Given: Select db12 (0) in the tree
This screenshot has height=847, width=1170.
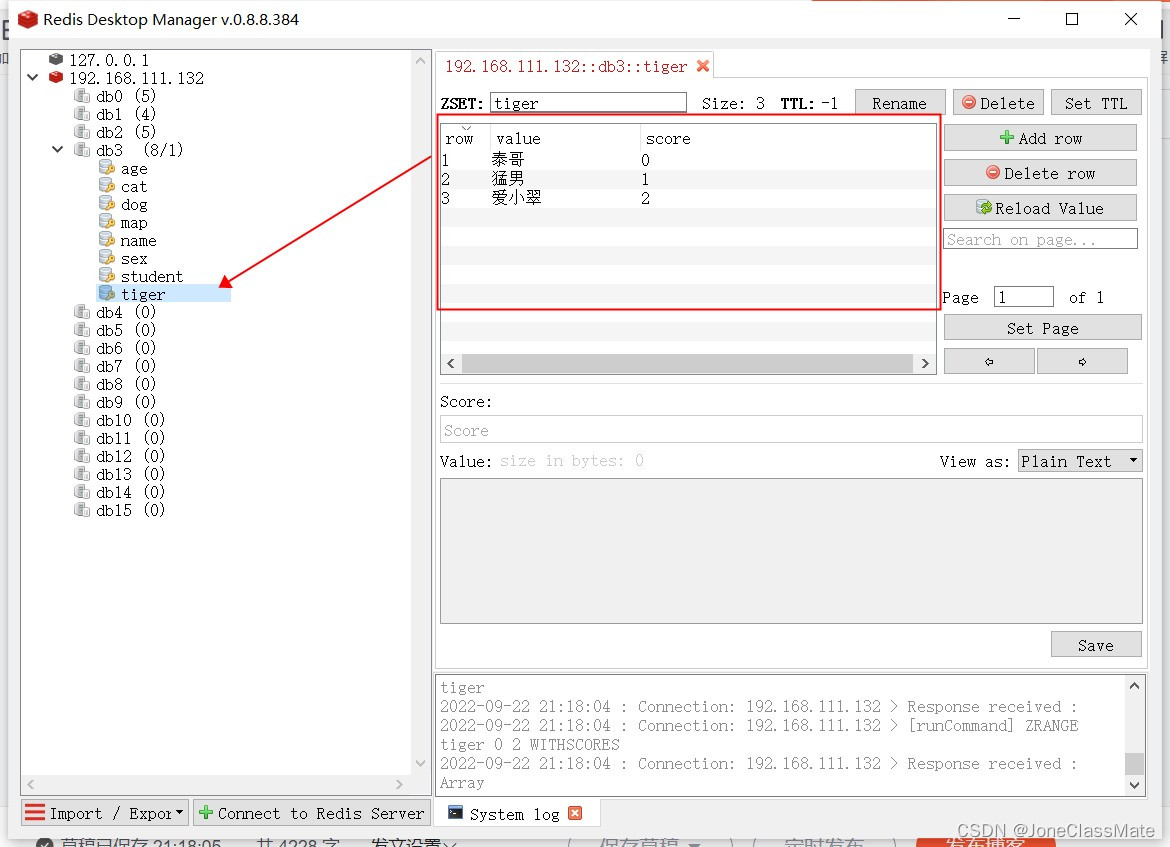Looking at the screenshot, I should coord(131,456).
